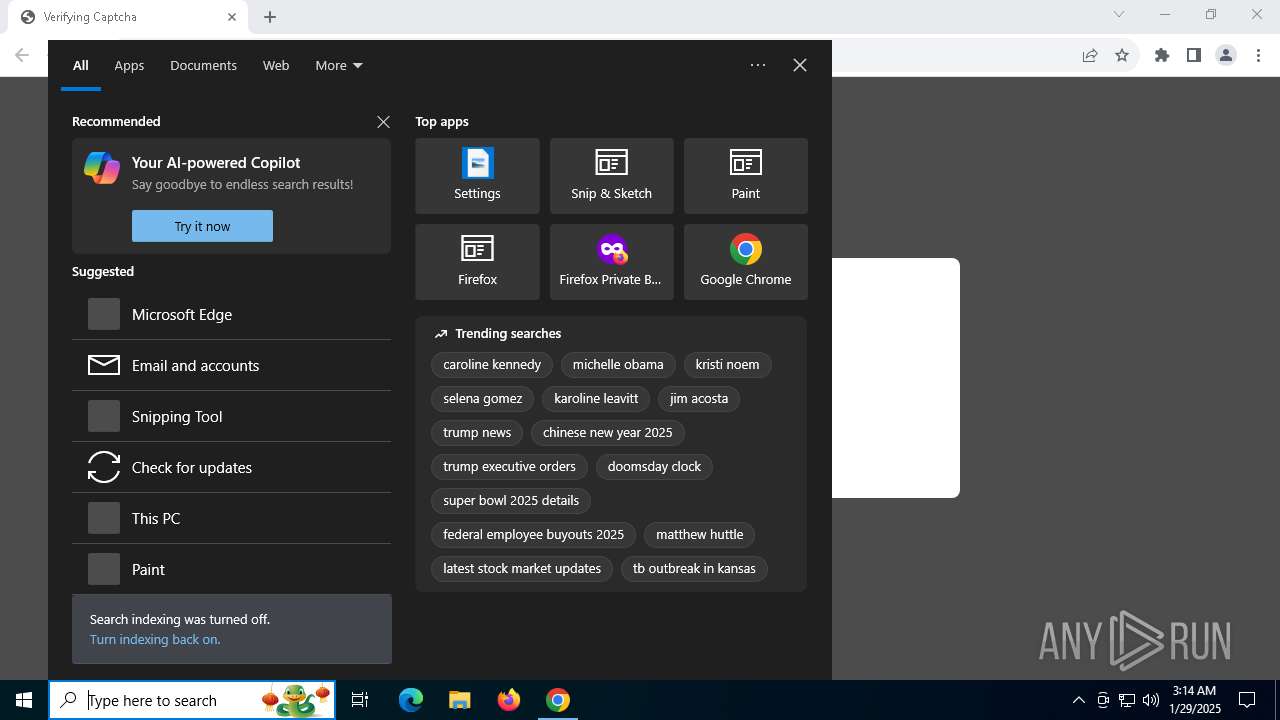
Task: Launch Edge from the taskbar
Action: [x=411, y=700]
